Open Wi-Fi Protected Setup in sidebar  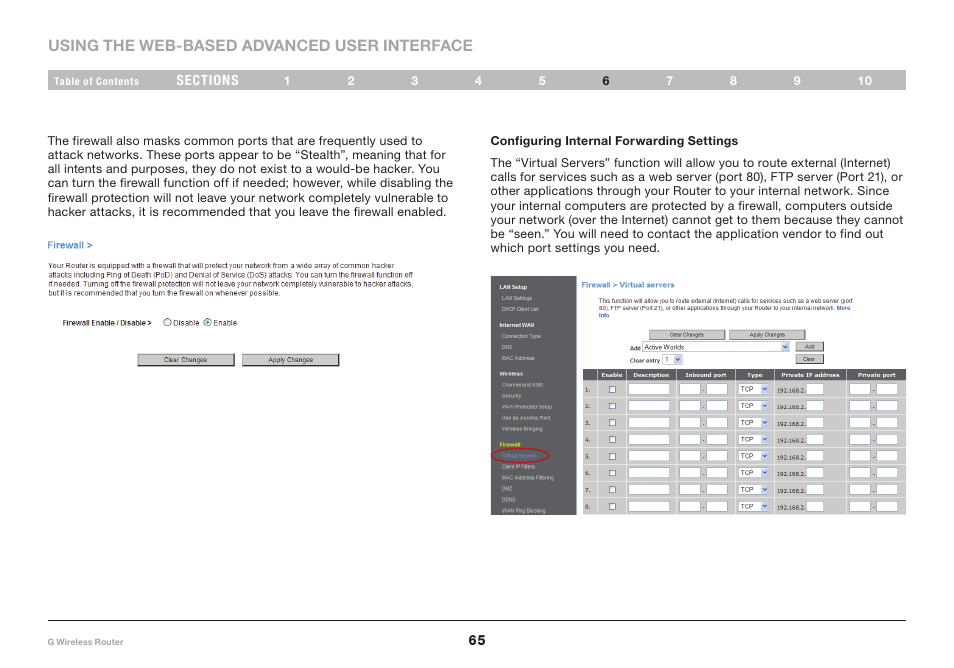coord(526,406)
